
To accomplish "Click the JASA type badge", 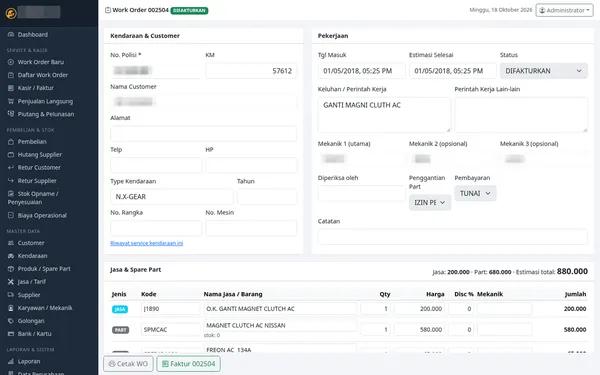I will coord(120,309).
